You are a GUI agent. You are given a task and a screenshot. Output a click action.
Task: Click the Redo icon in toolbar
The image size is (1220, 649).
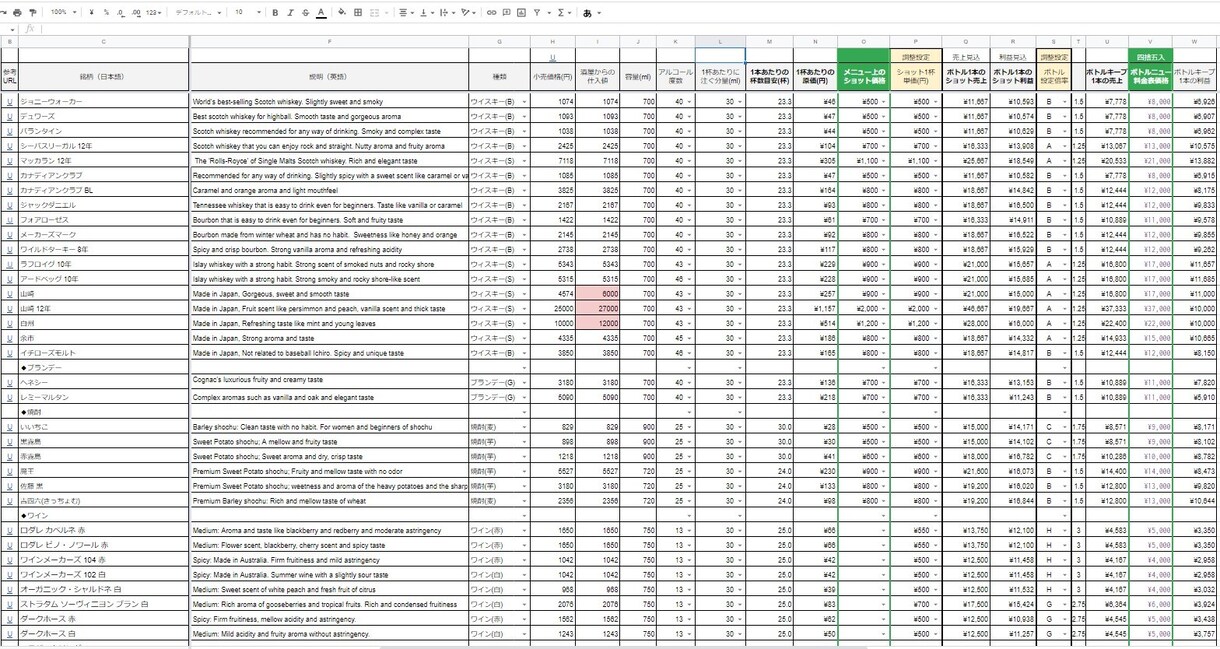5,13
